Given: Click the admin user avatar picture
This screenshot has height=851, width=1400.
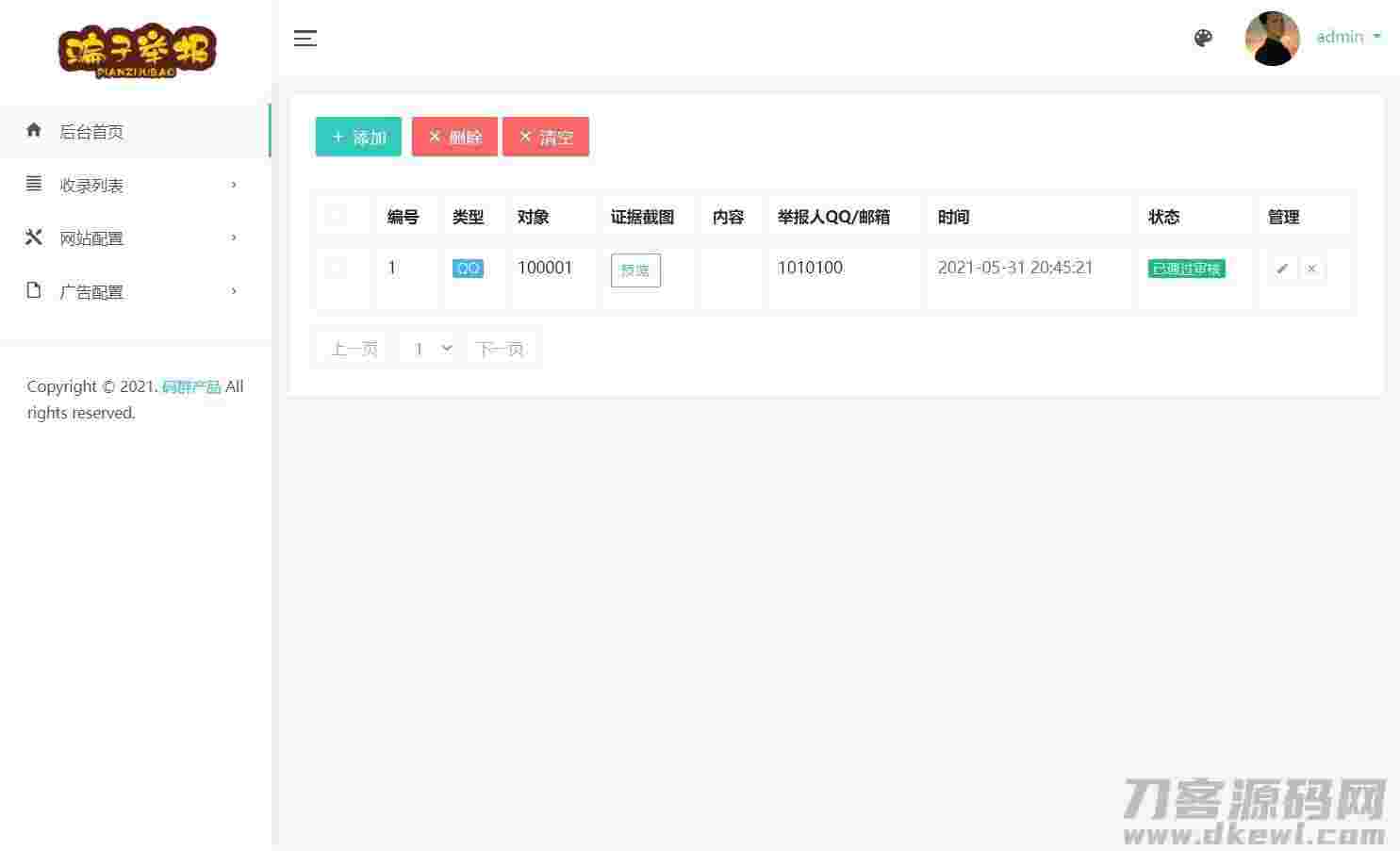Looking at the screenshot, I should coord(1272,39).
